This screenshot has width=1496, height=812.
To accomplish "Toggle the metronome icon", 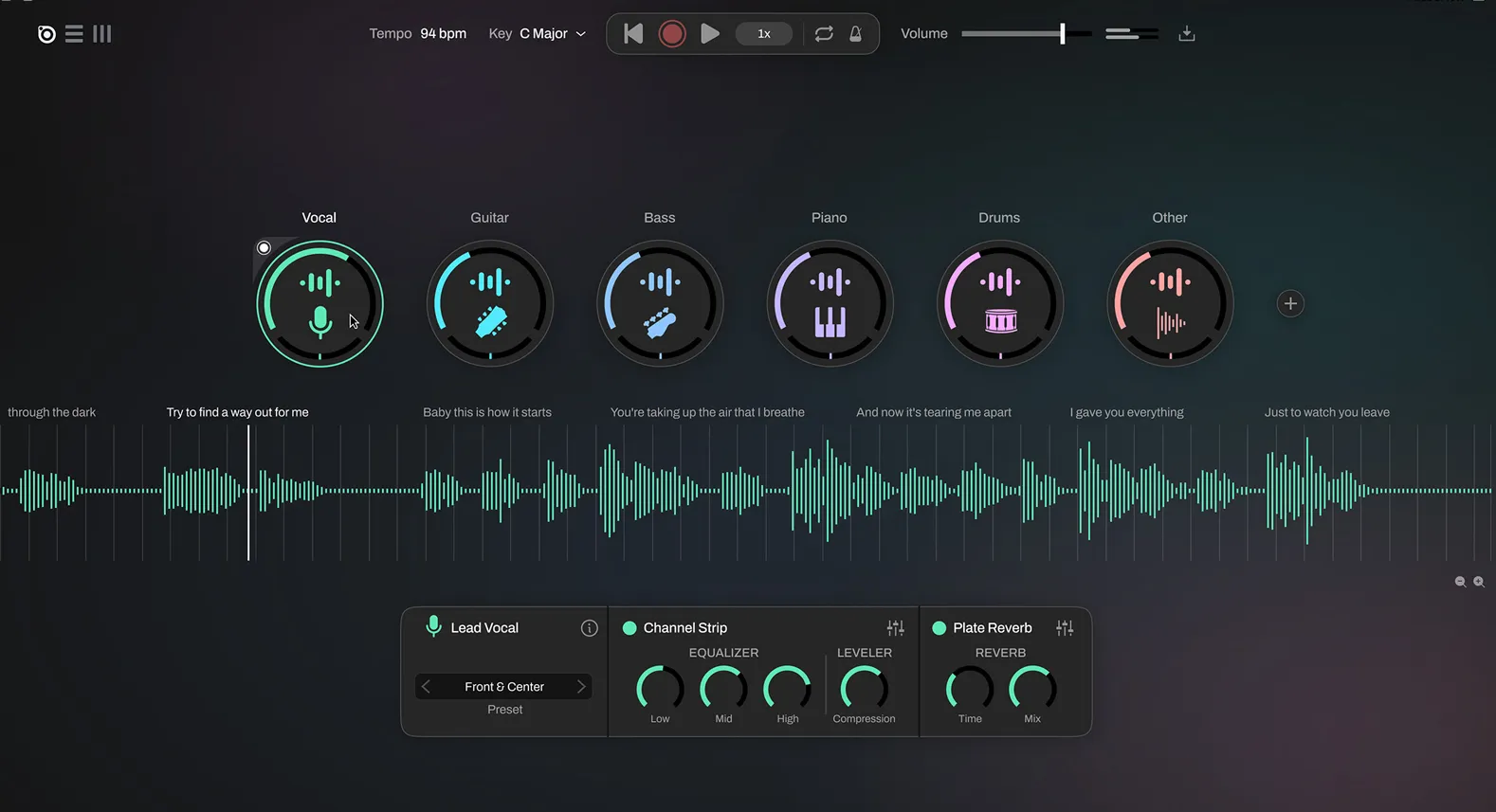I will (855, 34).
